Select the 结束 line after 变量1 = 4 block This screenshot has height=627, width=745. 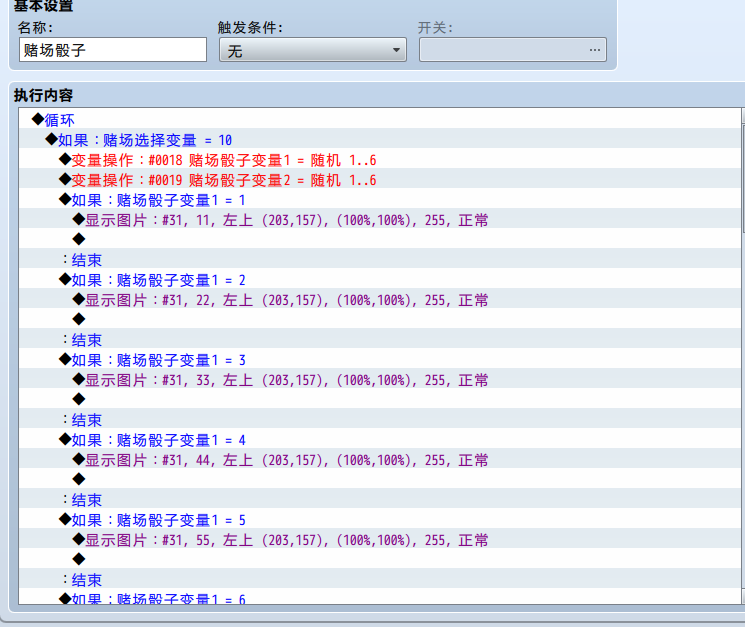[x=380, y=499]
